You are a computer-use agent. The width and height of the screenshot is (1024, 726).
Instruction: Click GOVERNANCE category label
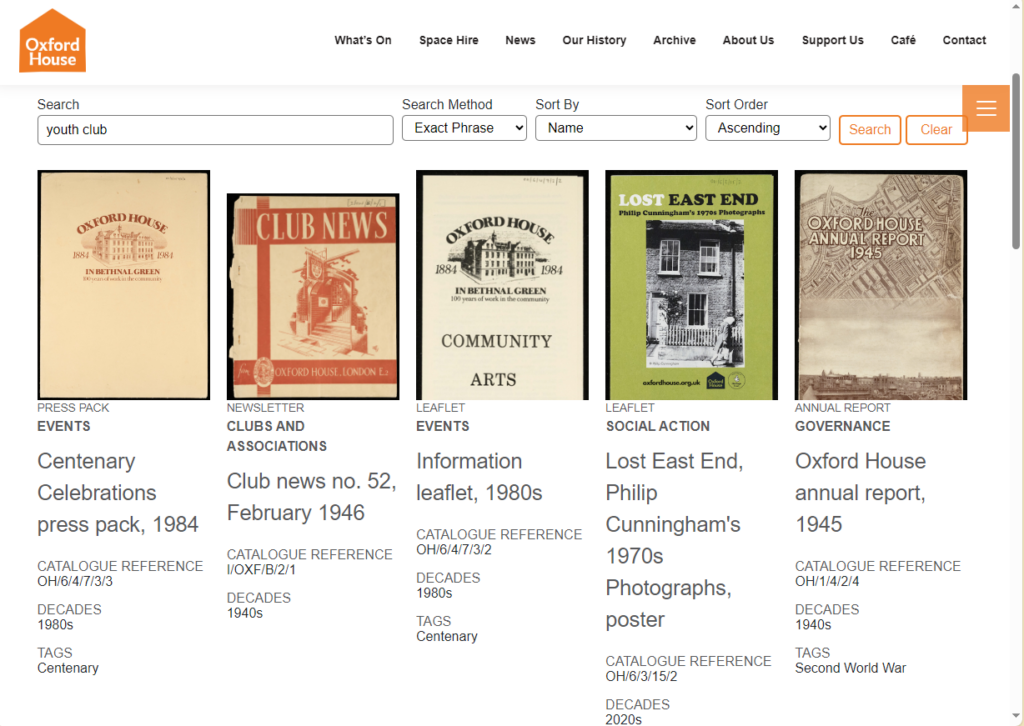point(842,426)
